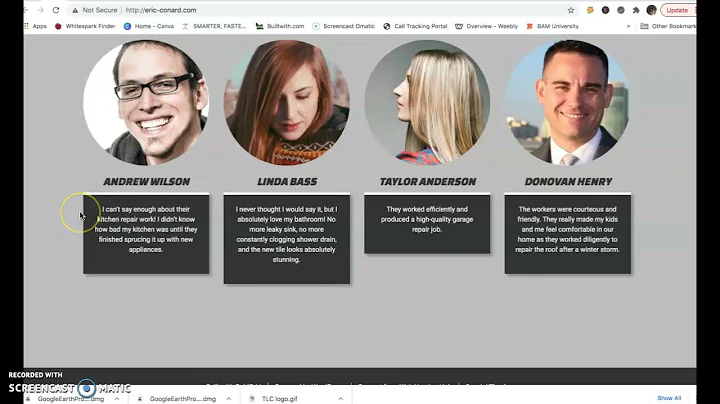The height and width of the screenshot is (404, 720).
Task: Open the Overview - Weebly bookmark
Action: 486,26
